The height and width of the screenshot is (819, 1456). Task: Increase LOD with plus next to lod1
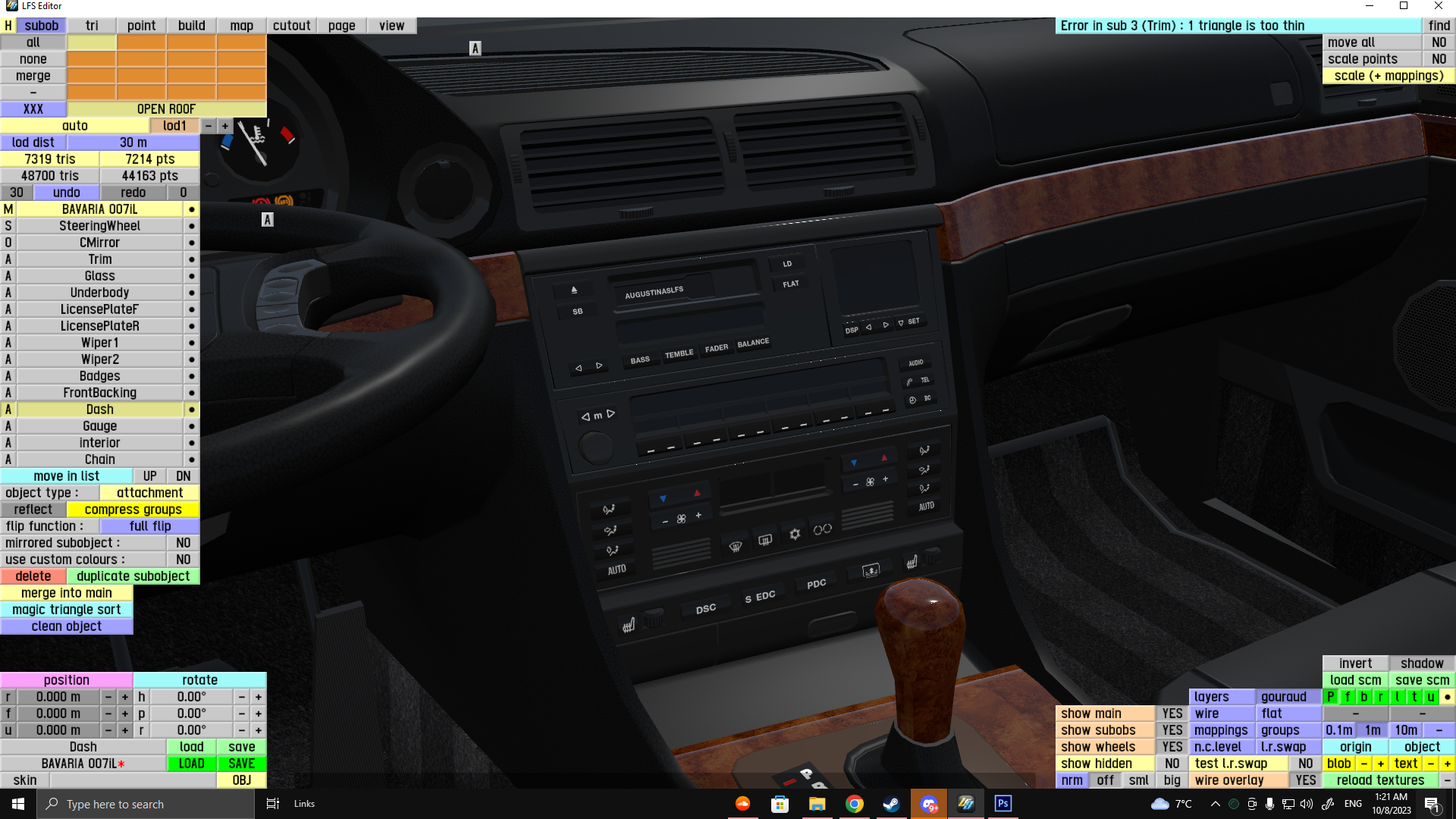tap(225, 126)
